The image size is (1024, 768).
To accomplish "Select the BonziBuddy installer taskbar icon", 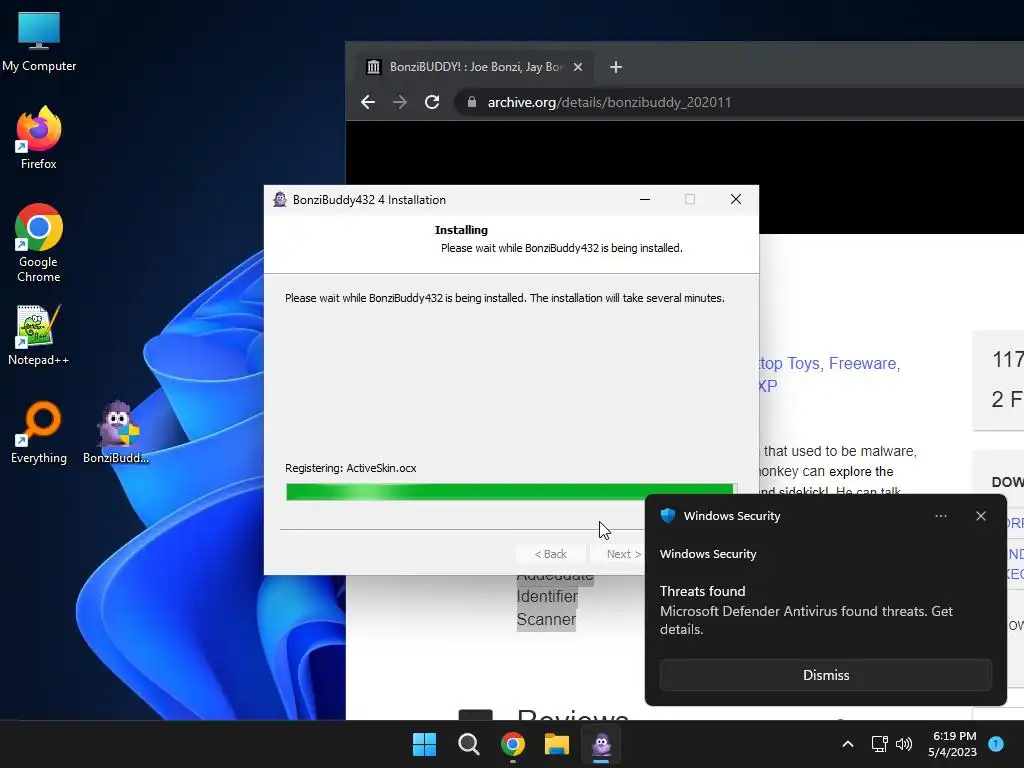I will click(x=601, y=744).
